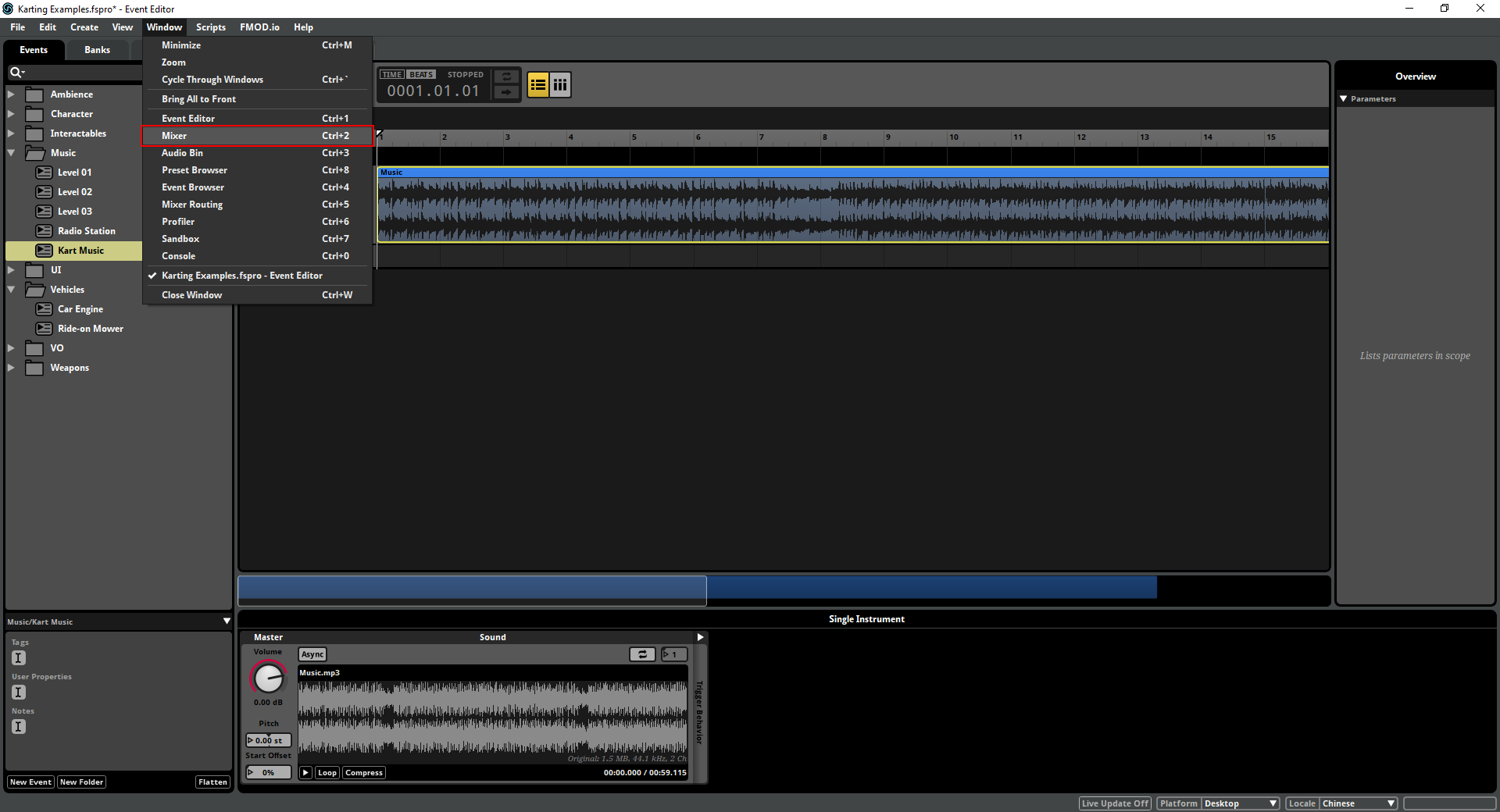Click the looping icon in the Sound panel
Viewport: 1500px width, 812px height.
pyautogui.click(x=642, y=654)
